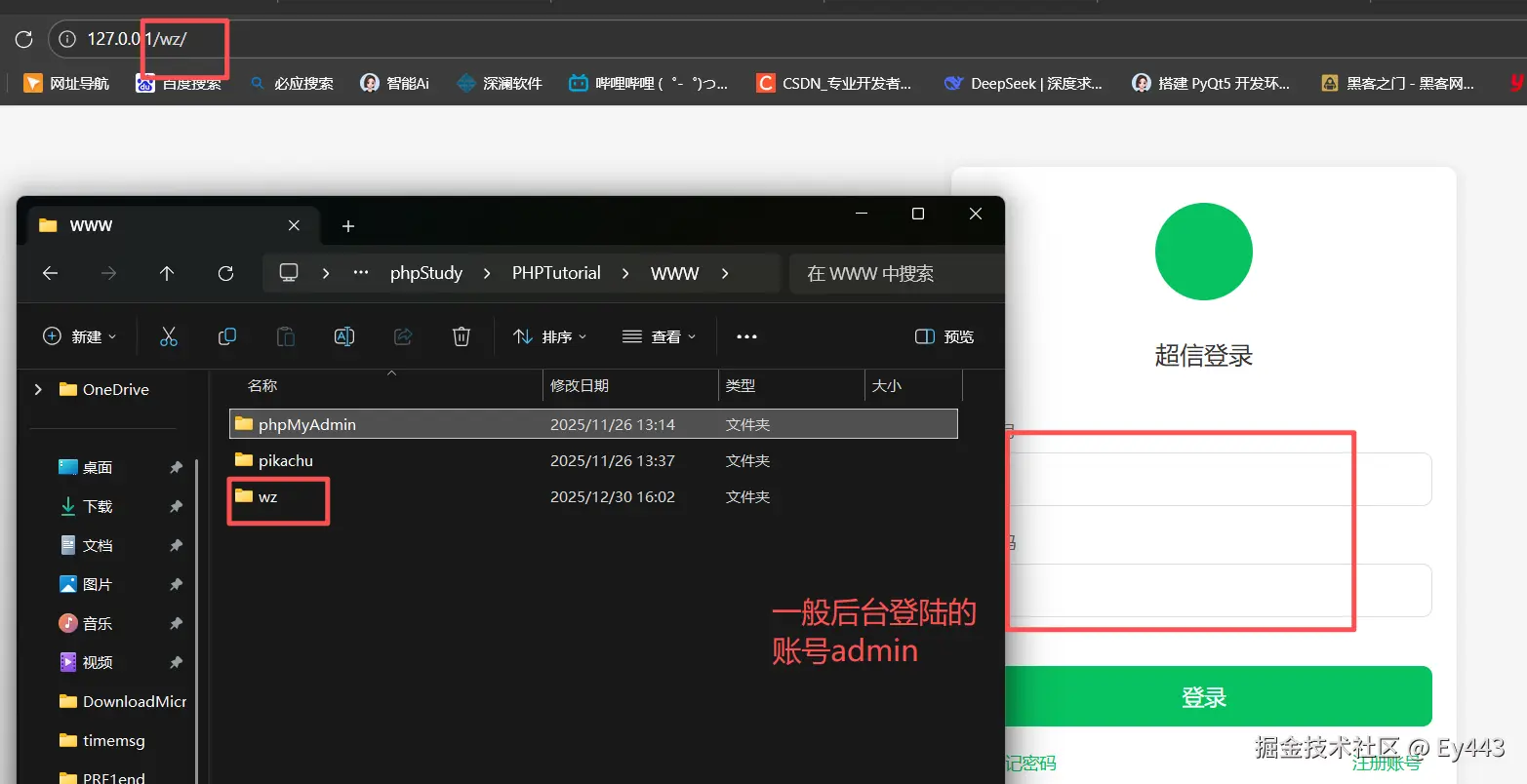The height and width of the screenshot is (784, 1527).
Task: Reload the browser page
Action: click(x=24, y=39)
